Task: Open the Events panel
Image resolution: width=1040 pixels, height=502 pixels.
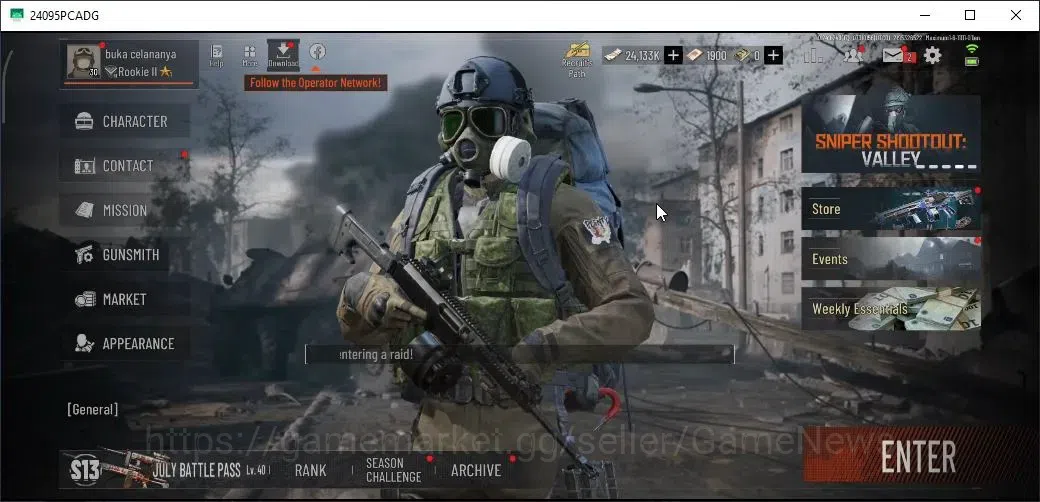Action: click(891, 259)
